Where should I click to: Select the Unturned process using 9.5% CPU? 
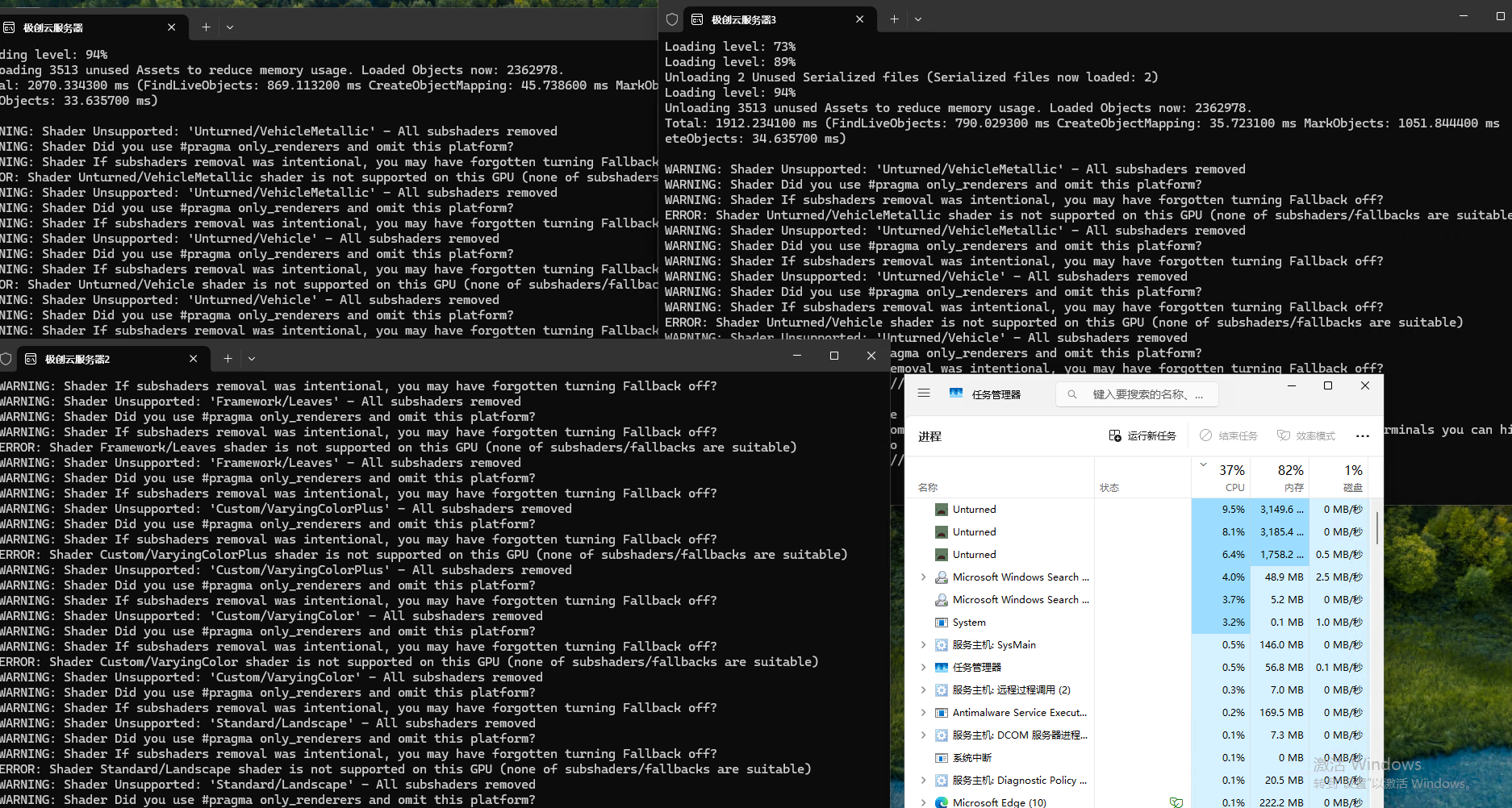click(x=1137, y=510)
